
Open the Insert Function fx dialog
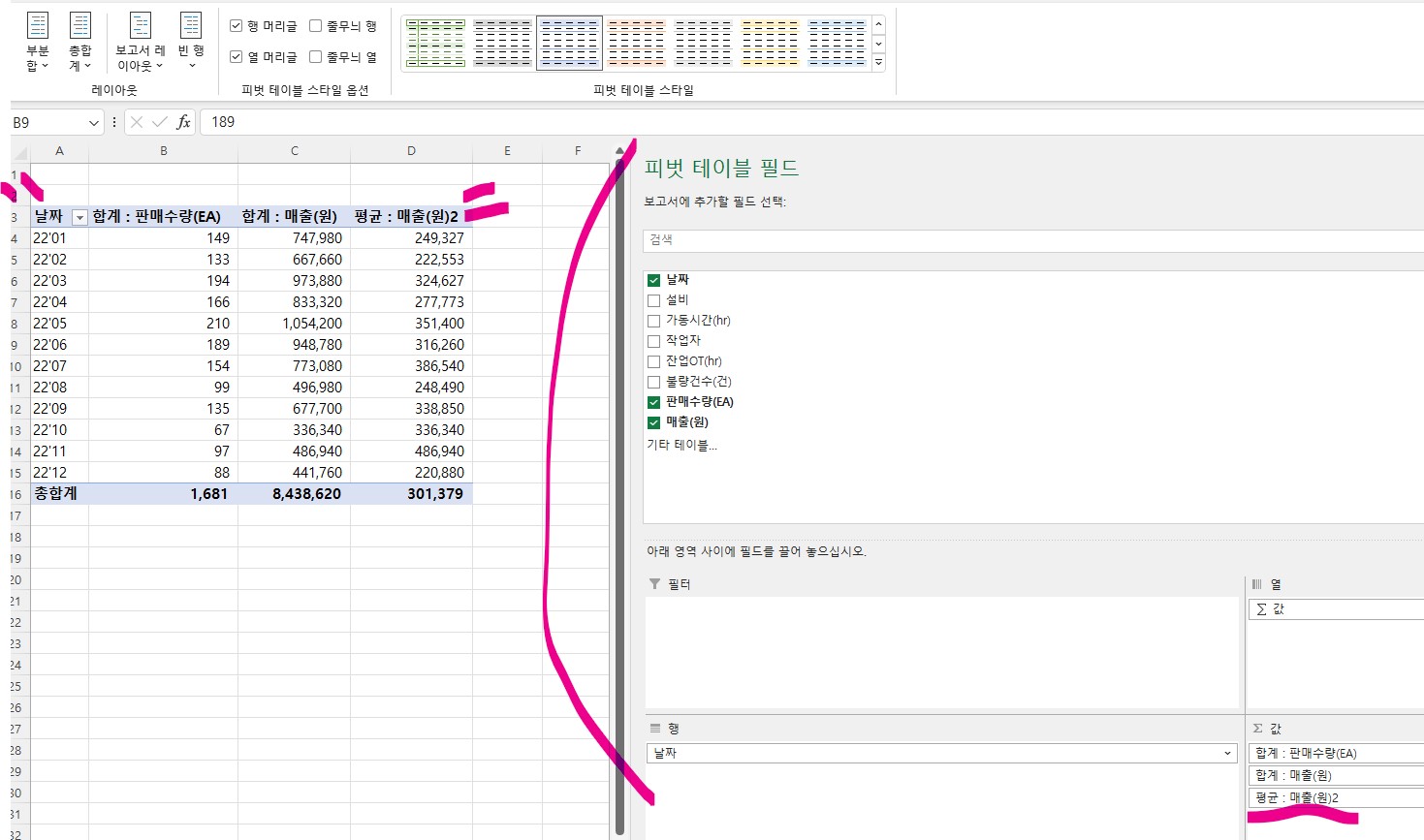coord(183,122)
